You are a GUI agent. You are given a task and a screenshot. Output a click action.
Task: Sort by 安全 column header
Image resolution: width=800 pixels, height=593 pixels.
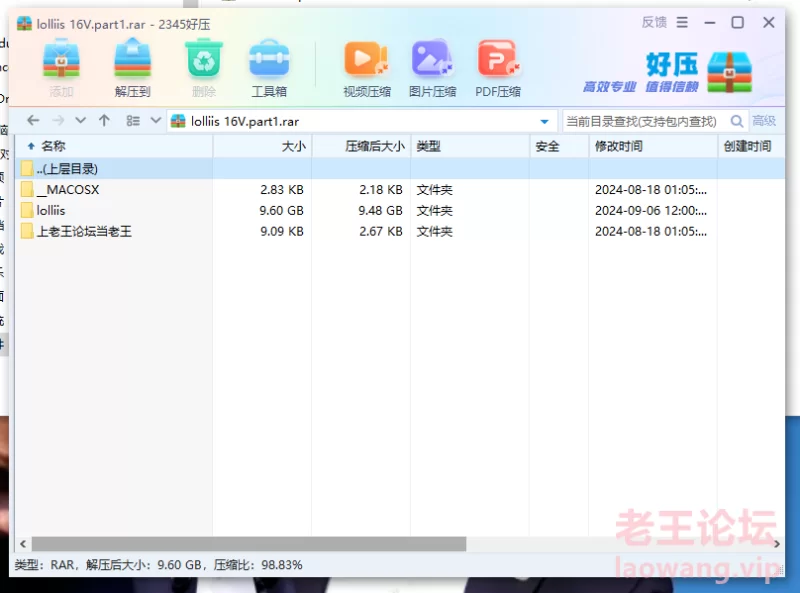pos(559,146)
